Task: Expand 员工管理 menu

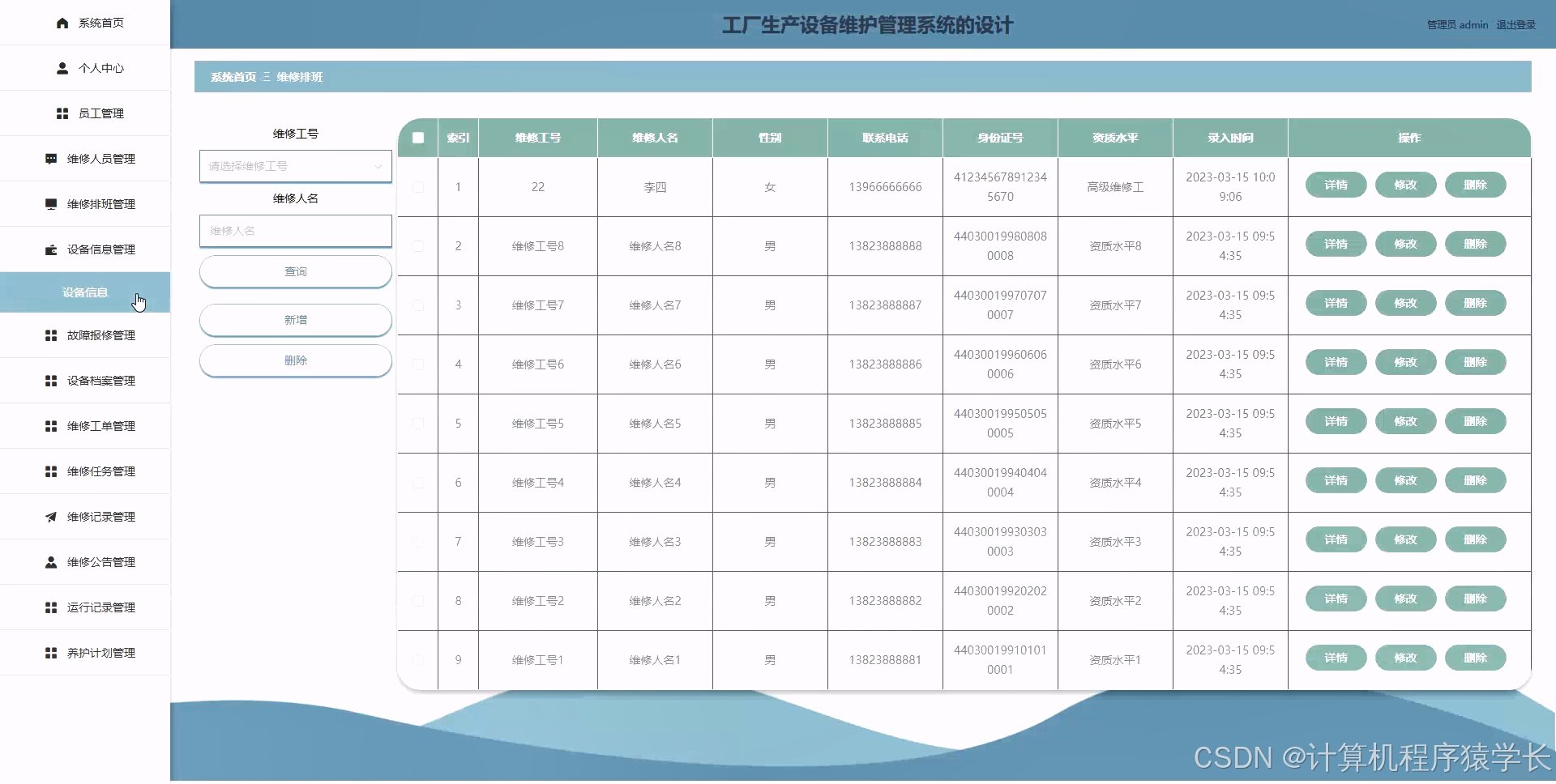Action: click(x=85, y=113)
